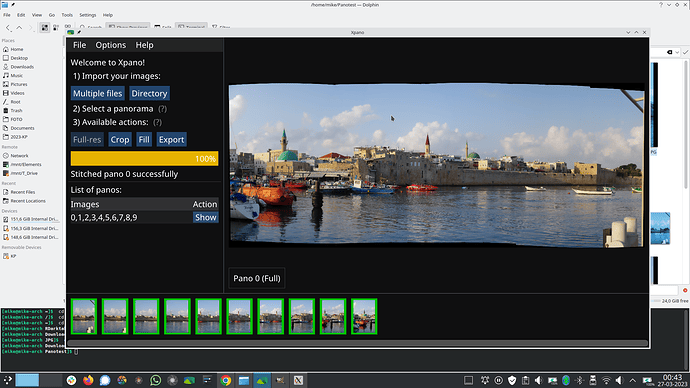This screenshot has width=690, height=388.
Task: Click the Directory import button
Action: click(149, 93)
